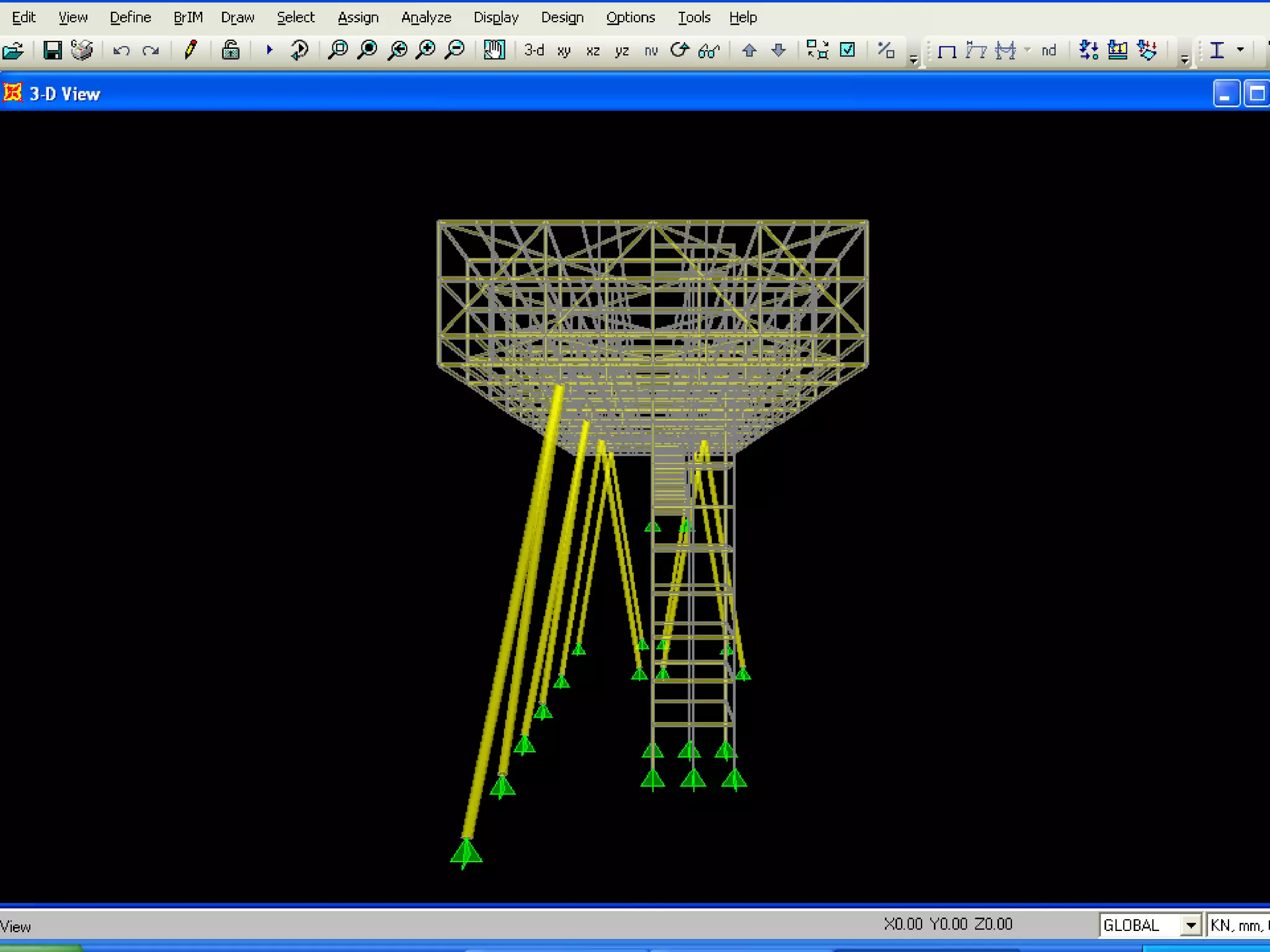Click Set Display Options checkmark icon
The height and width of the screenshot is (952, 1270).
(x=847, y=50)
